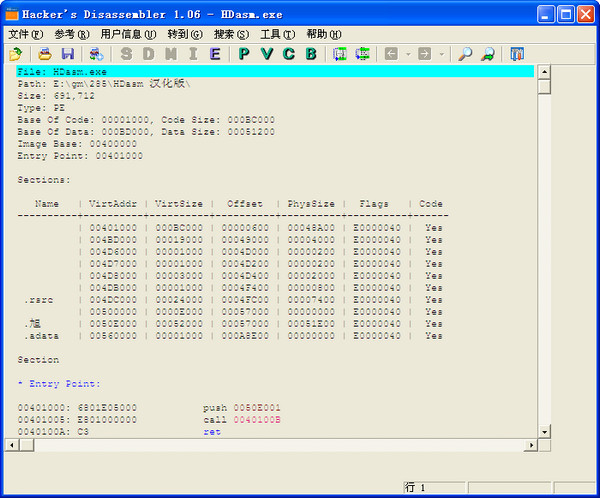Image resolution: width=600 pixels, height=498 pixels.
Task: Click the vertical scrollbar down arrow
Action: pyautogui.click(x=544, y=431)
